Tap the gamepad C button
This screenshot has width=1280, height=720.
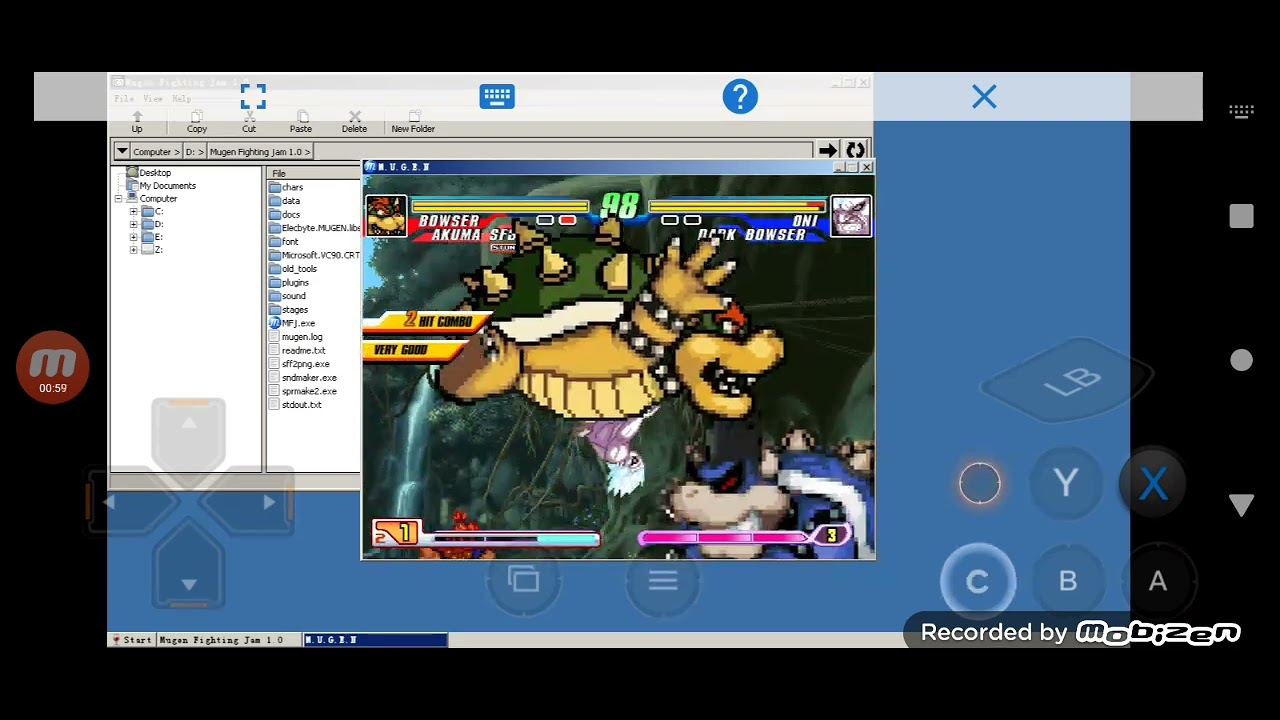tap(978, 581)
